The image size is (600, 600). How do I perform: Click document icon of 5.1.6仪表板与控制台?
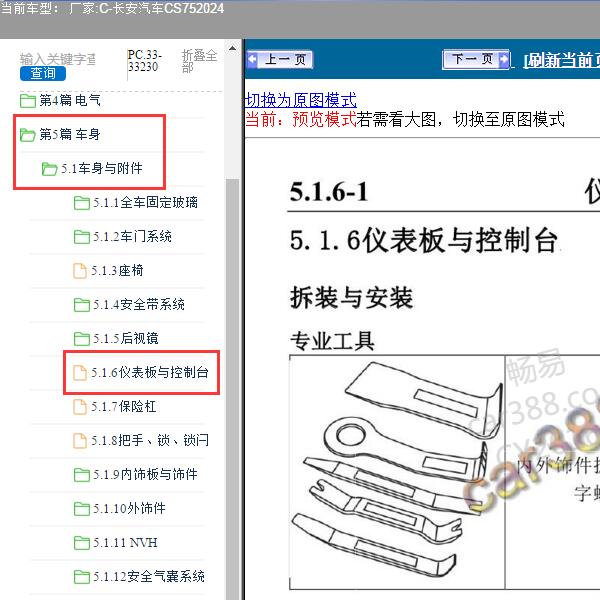click(x=80, y=373)
